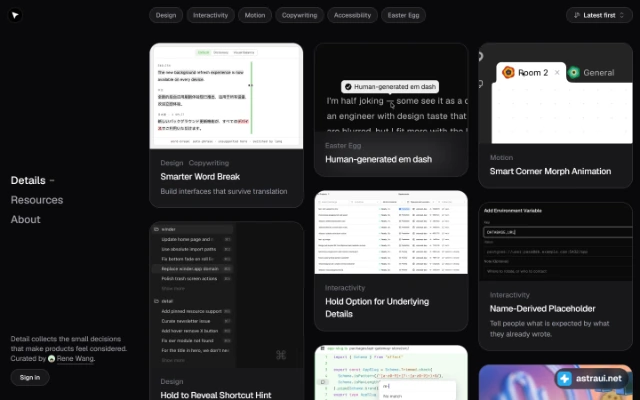Open Hold Option for Underlying Details title

(x=377, y=308)
